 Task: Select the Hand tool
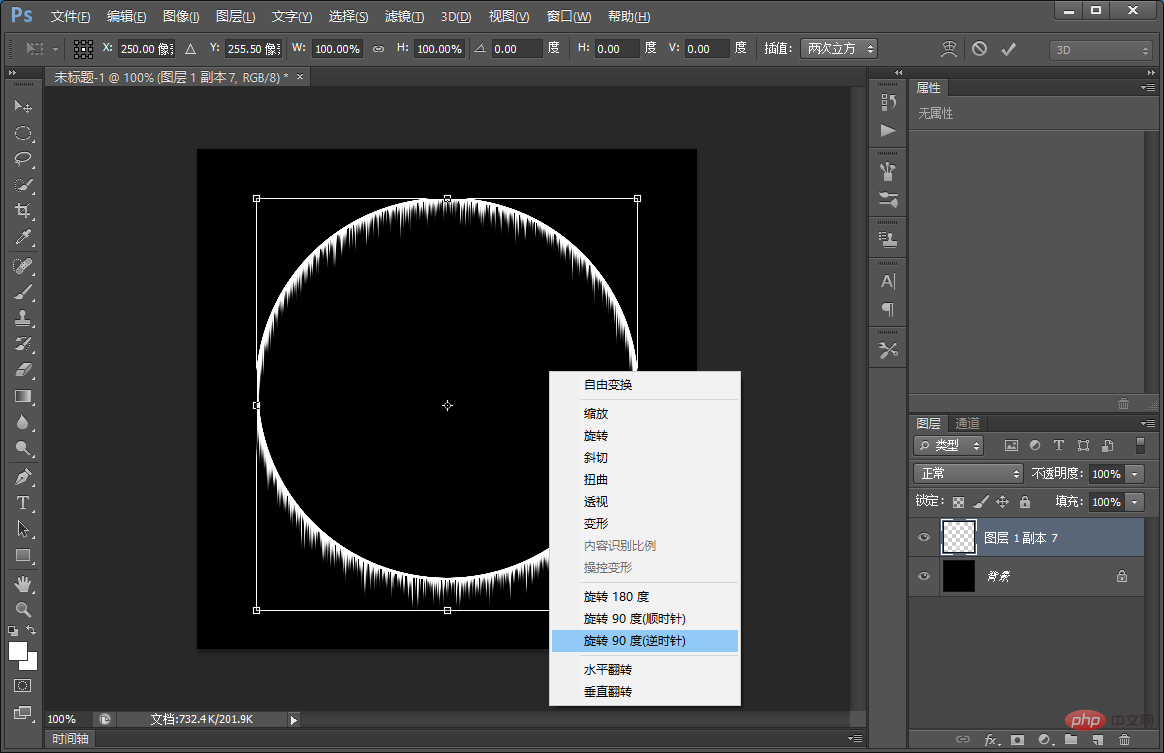(23, 583)
